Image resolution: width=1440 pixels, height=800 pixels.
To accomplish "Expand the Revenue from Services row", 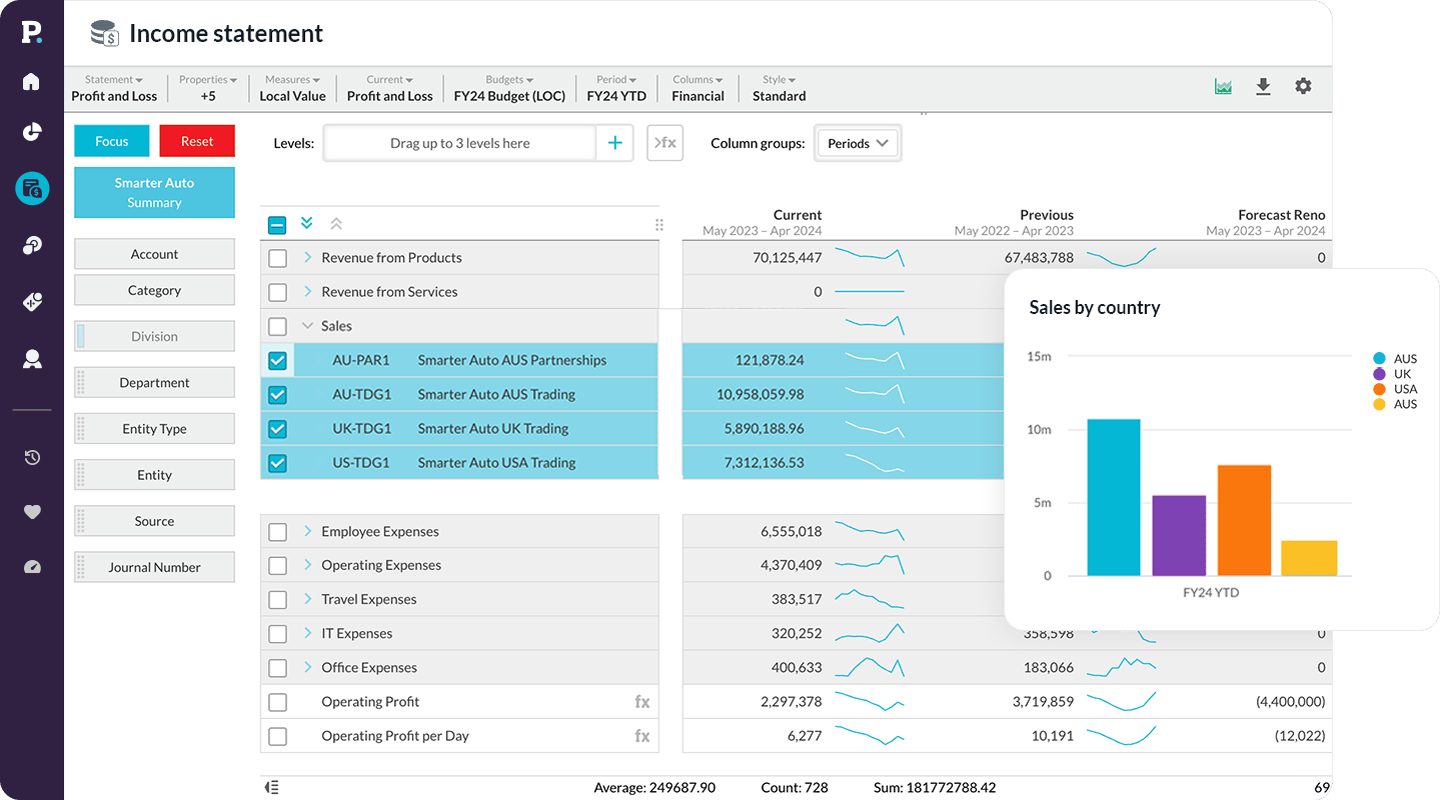I will [308, 292].
